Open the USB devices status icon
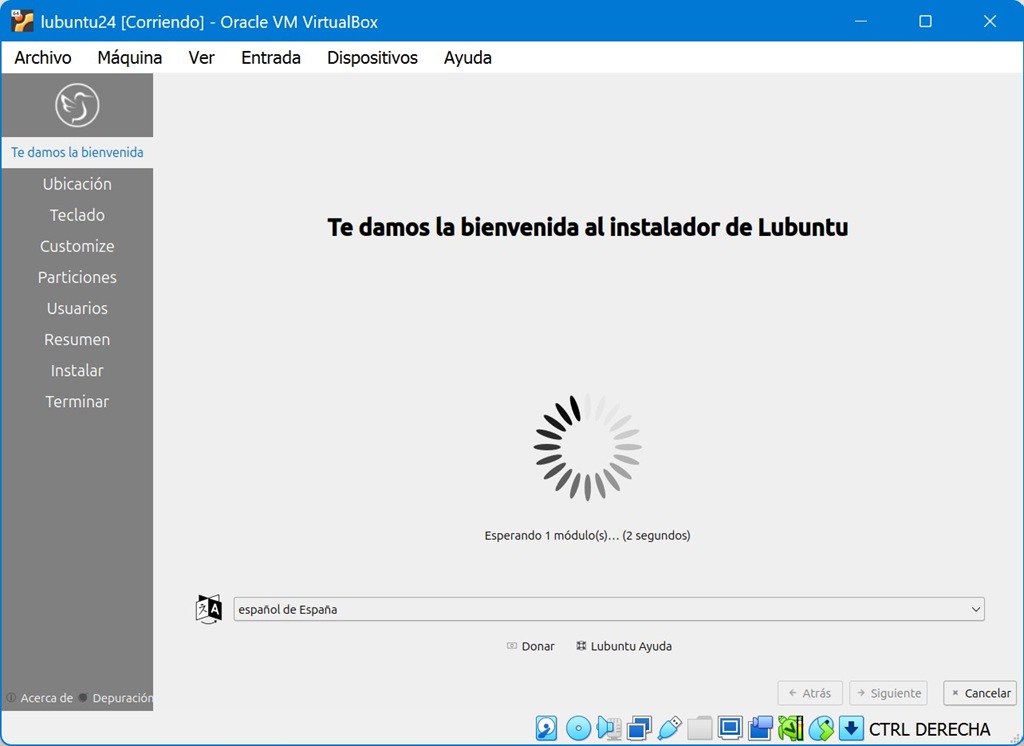Screen dimensions: 1024x746 point(670,728)
